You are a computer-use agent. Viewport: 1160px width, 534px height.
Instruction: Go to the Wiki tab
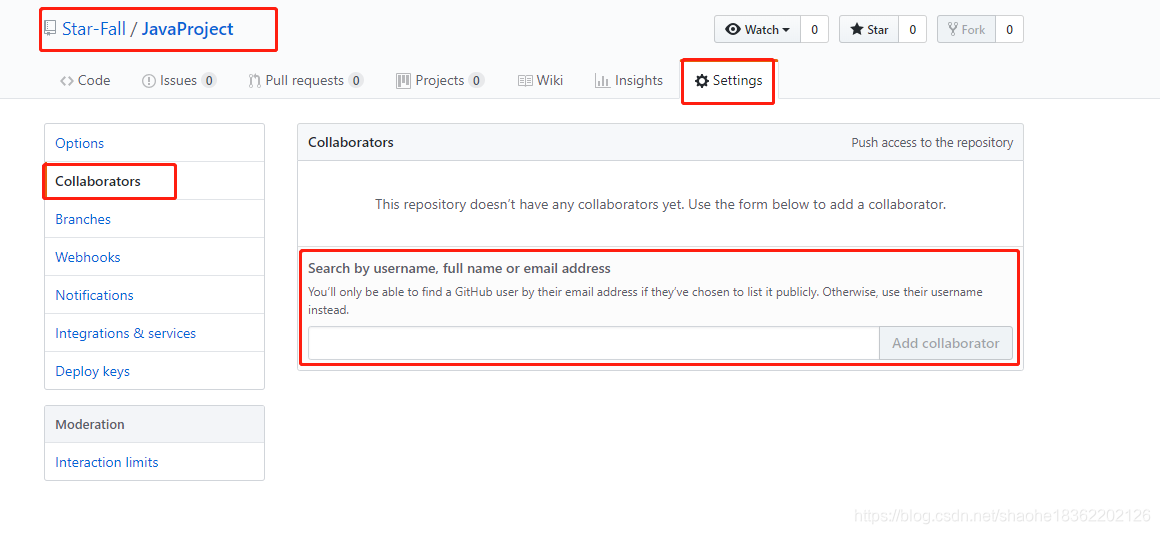(541, 81)
